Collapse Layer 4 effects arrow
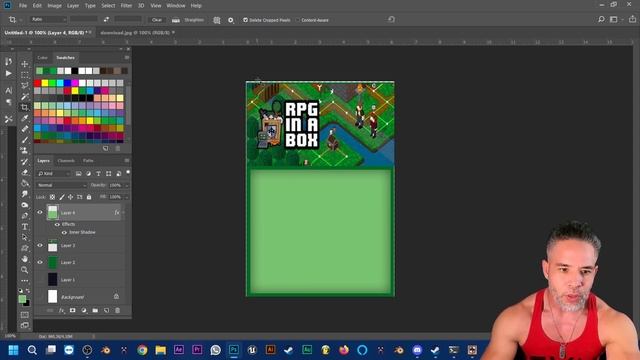Image resolution: width=640 pixels, height=360 pixels. 123,213
